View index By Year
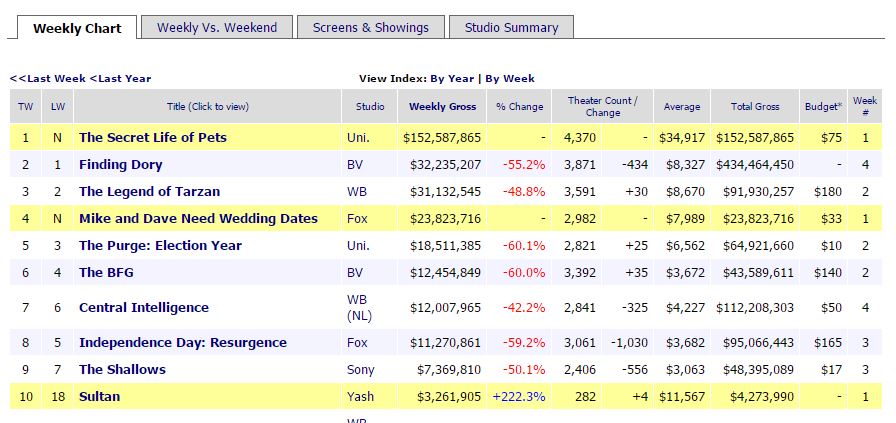896x423 pixels. pyautogui.click(x=452, y=78)
